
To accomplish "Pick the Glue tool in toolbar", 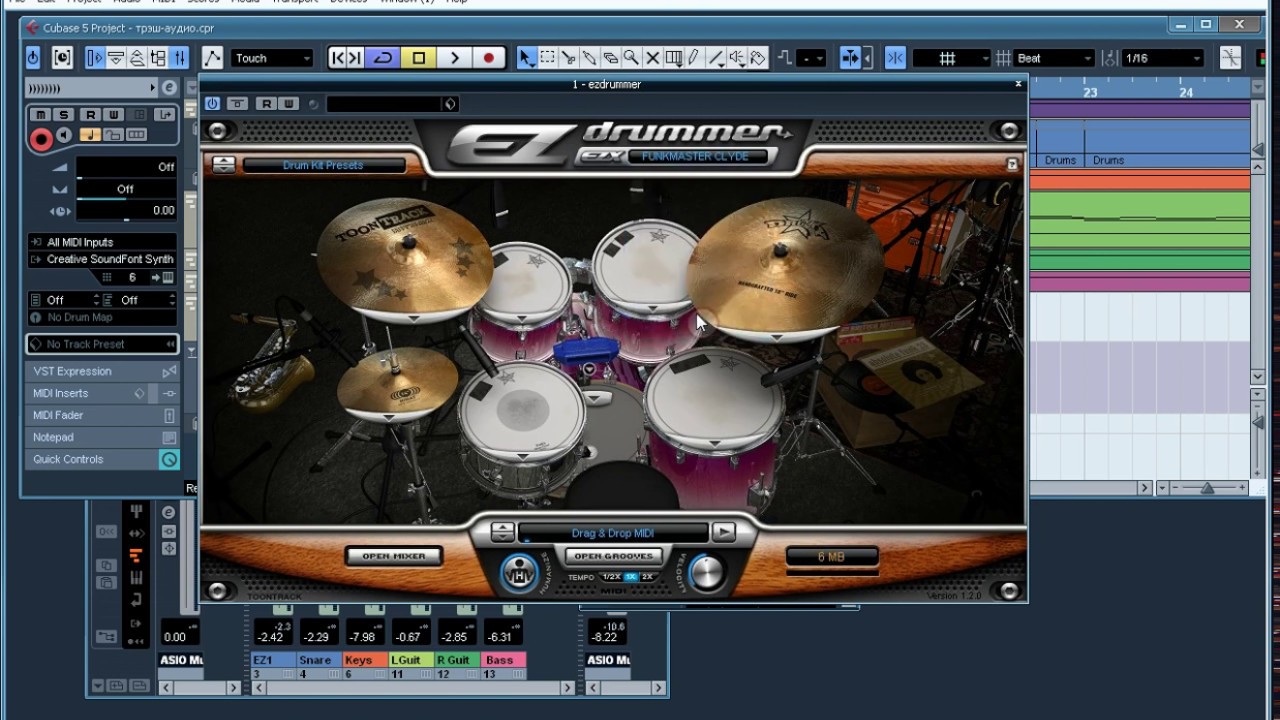I will click(x=590, y=58).
